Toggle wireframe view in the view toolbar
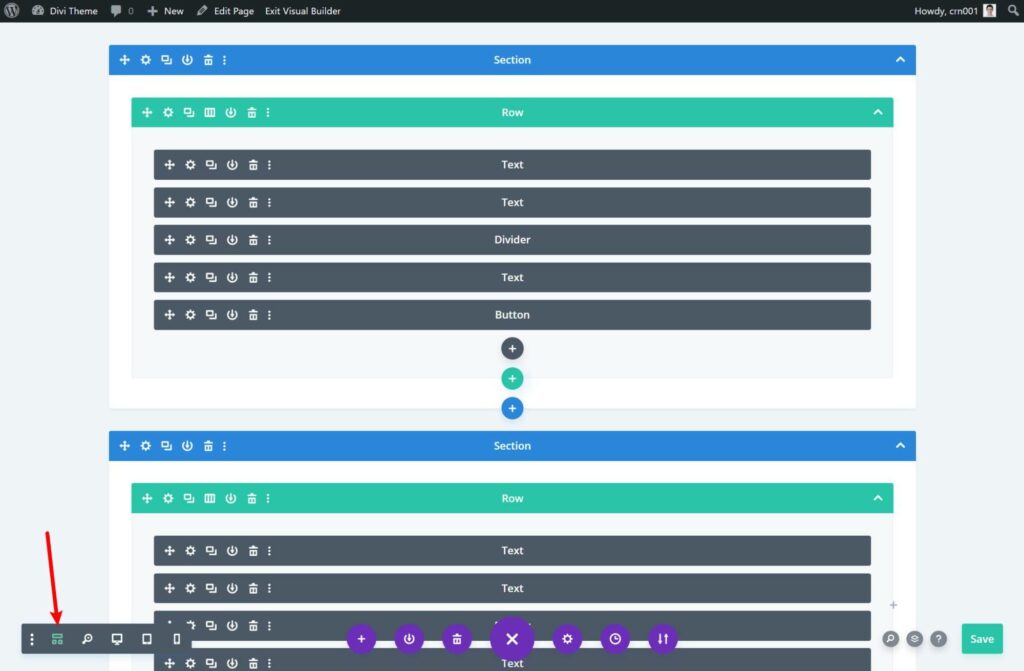 tap(57, 639)
